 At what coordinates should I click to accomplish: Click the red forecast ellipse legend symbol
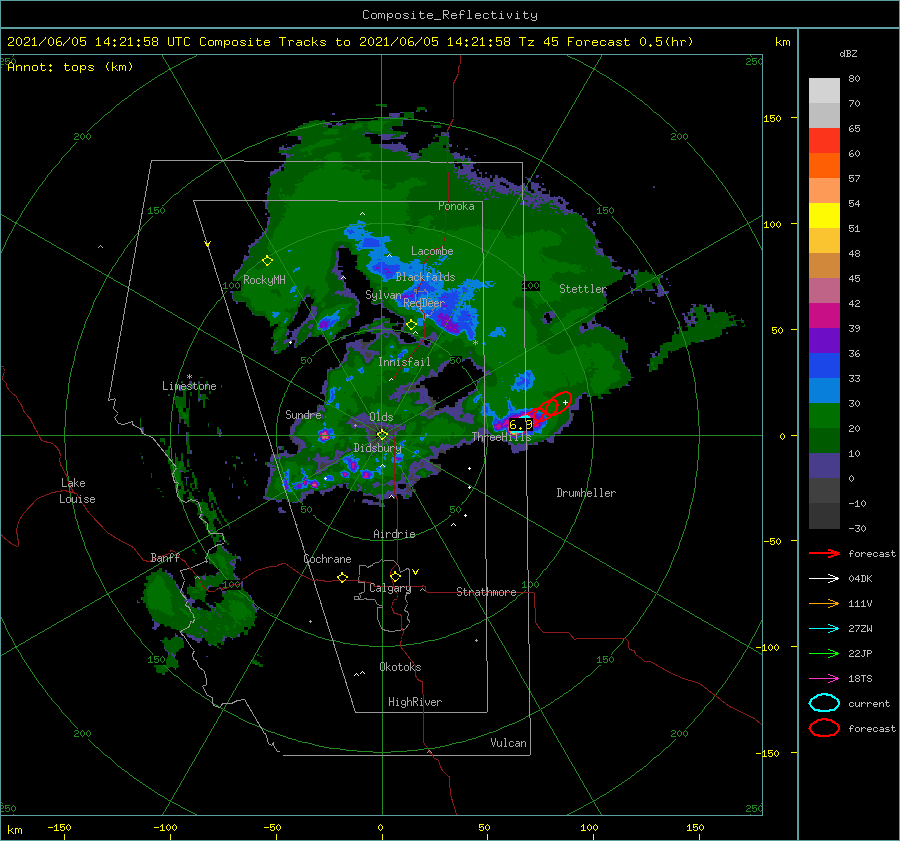[824, 728]
